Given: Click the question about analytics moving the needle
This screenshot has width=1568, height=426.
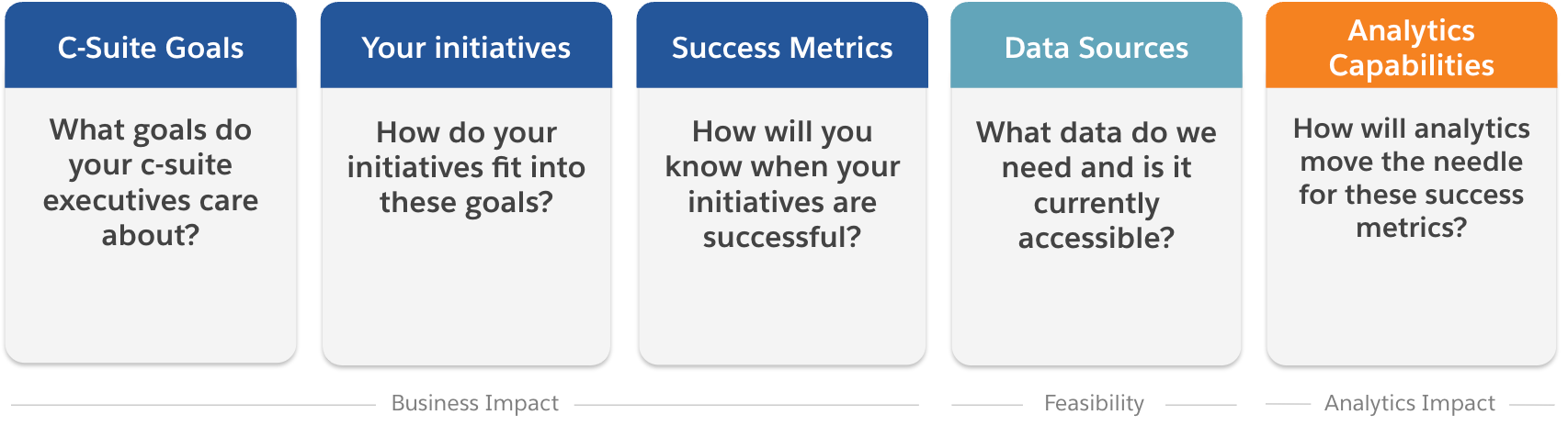Looking at the screenshot, I should click(1411, 177).
